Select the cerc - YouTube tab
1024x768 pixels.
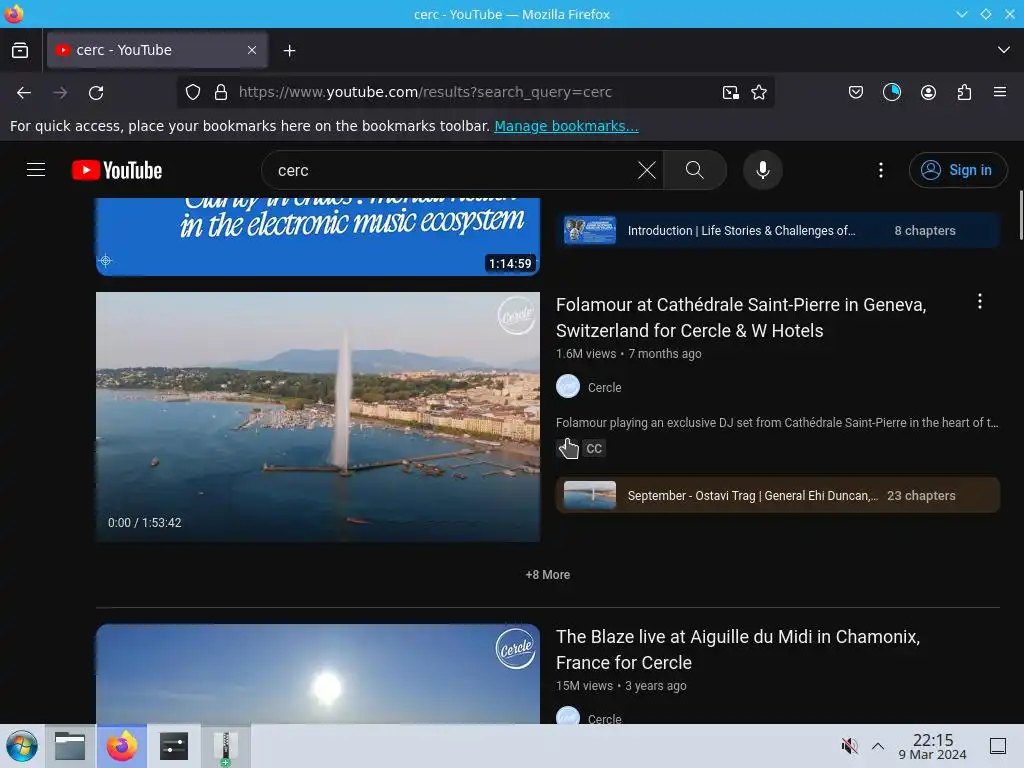tap(157, 50)
